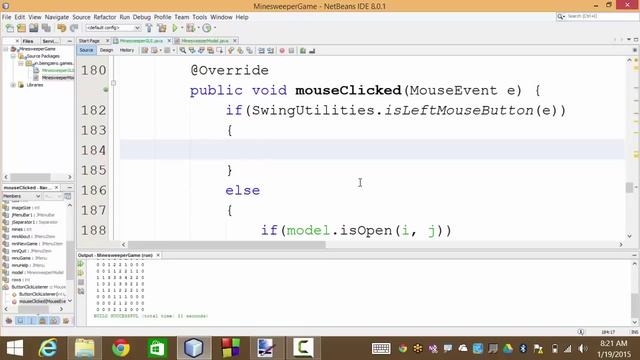Click the Chrome icon in taskbar
Screen dimensions: 640x360
tap(121, 348)
